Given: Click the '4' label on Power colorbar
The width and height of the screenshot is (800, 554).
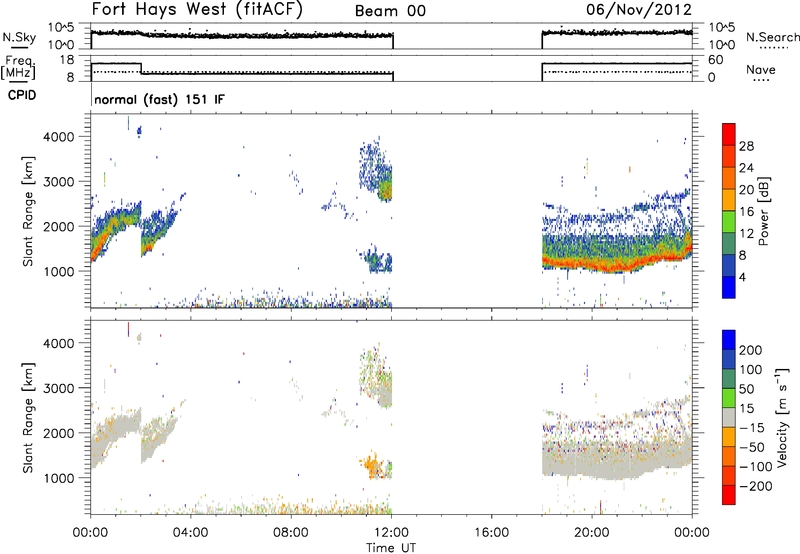Looking at the screenshot, I should pos(743,277).
